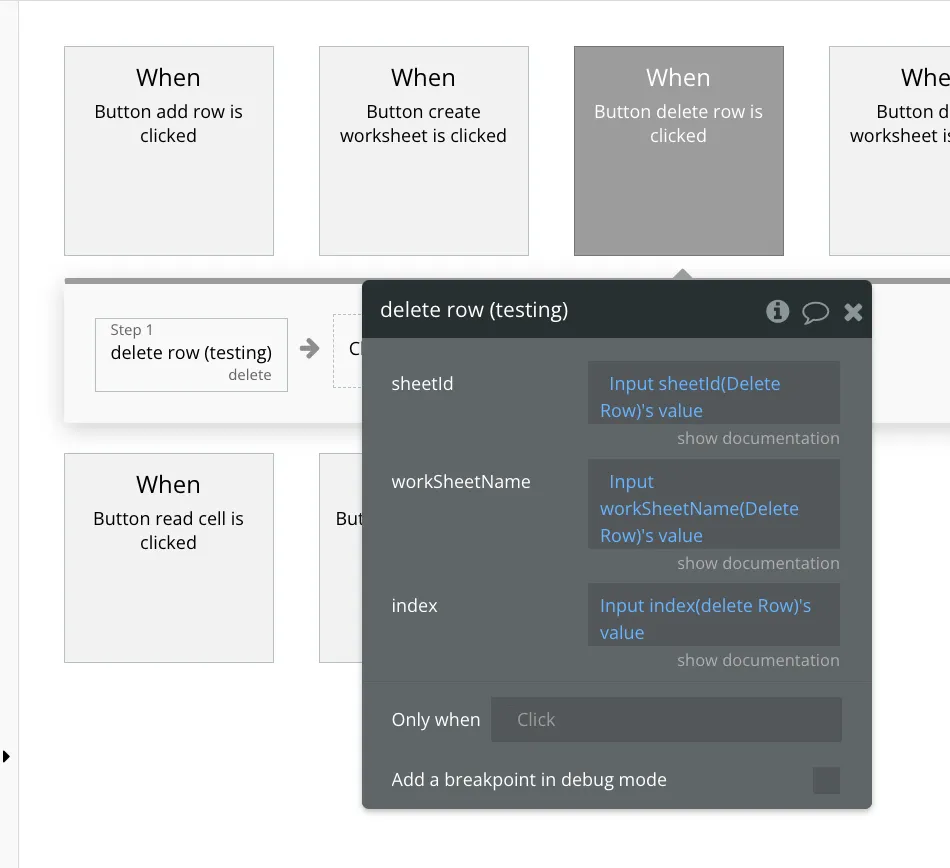This screenshot has width=950, height=868.
Task: Click the dashed add-action placeholder box
Action: 348,350
